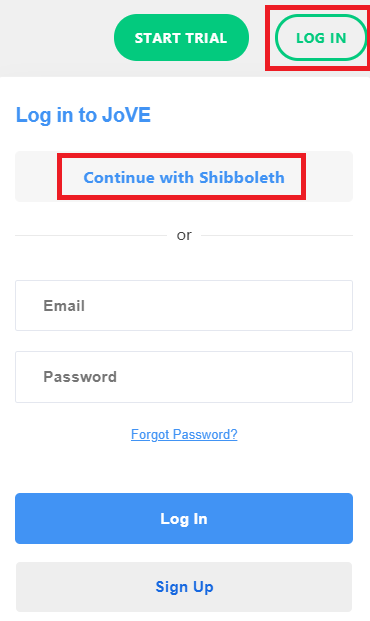Screen dimensions: 370x621
Task: Focus the Email input field
Action: point(184,305)
